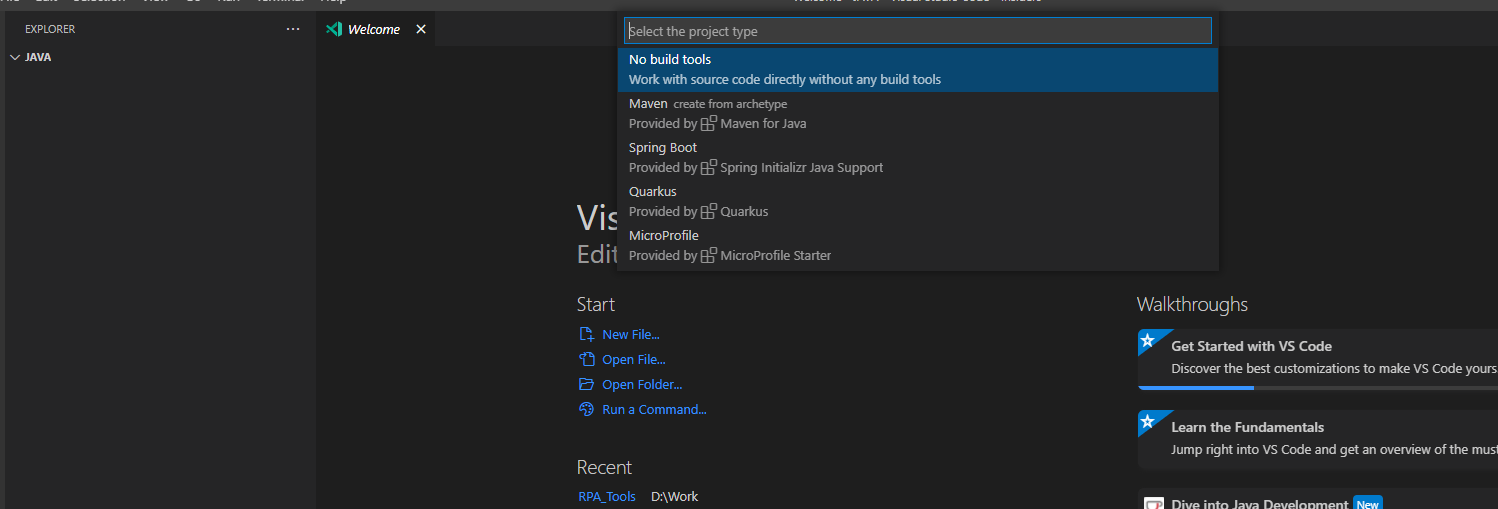Viewport: 1498px width, 509px height.
Task: Collapse the JAVA folder section
Action: [14, 57]
